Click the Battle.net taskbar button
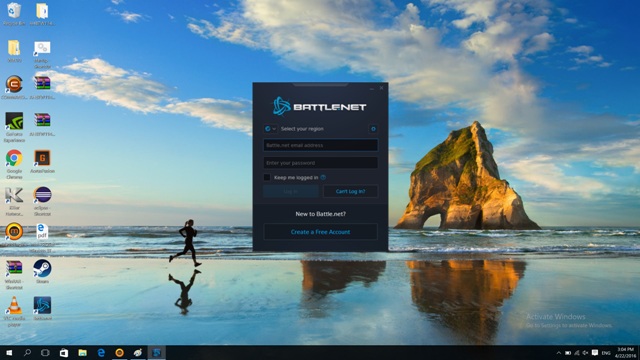 pos(156,353)
